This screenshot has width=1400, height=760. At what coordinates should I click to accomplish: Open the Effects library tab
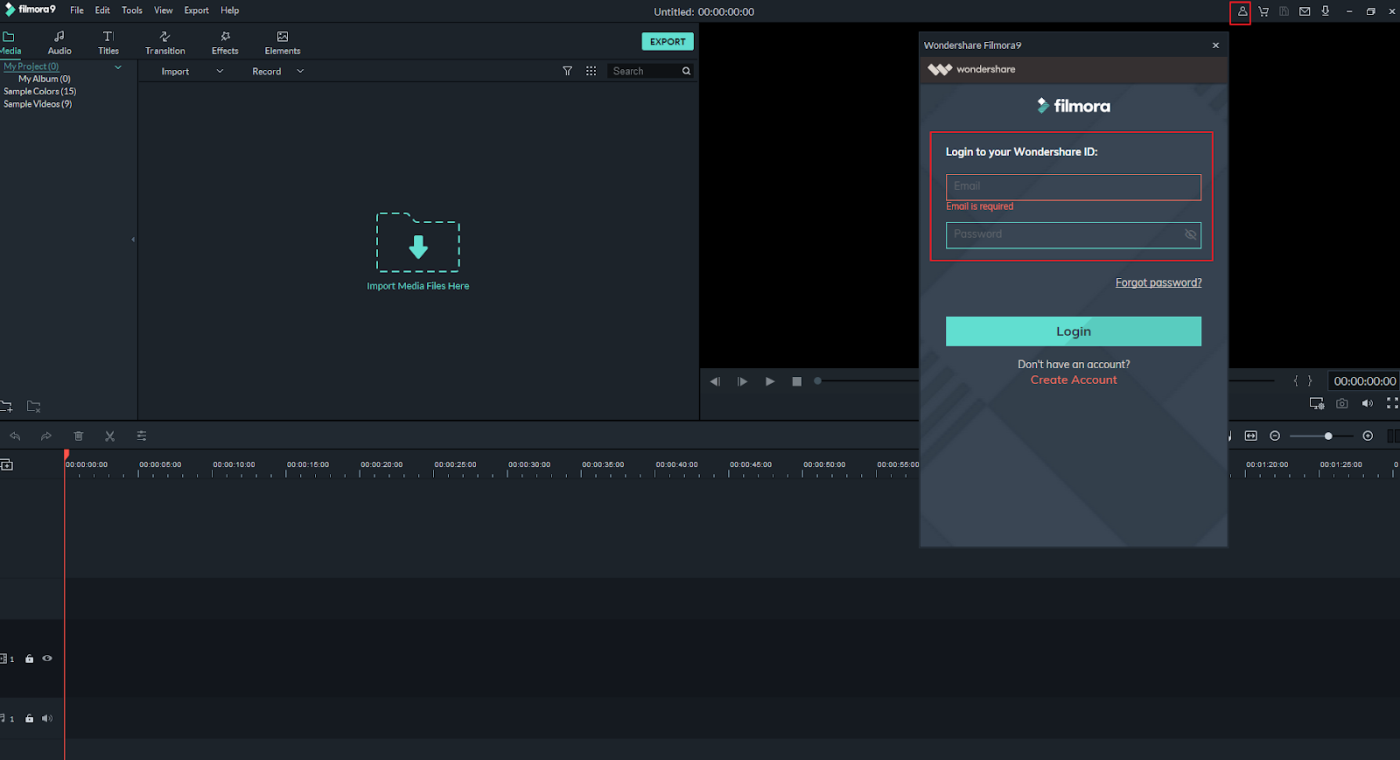[225, 43]
